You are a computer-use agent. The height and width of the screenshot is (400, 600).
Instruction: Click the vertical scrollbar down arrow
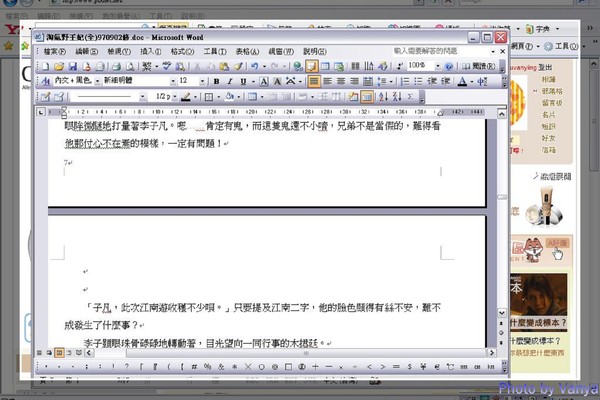pos(502,313)
